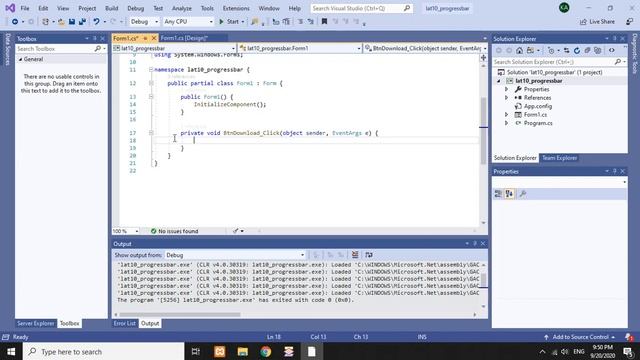Click the Save All icon

pos(82,22)
